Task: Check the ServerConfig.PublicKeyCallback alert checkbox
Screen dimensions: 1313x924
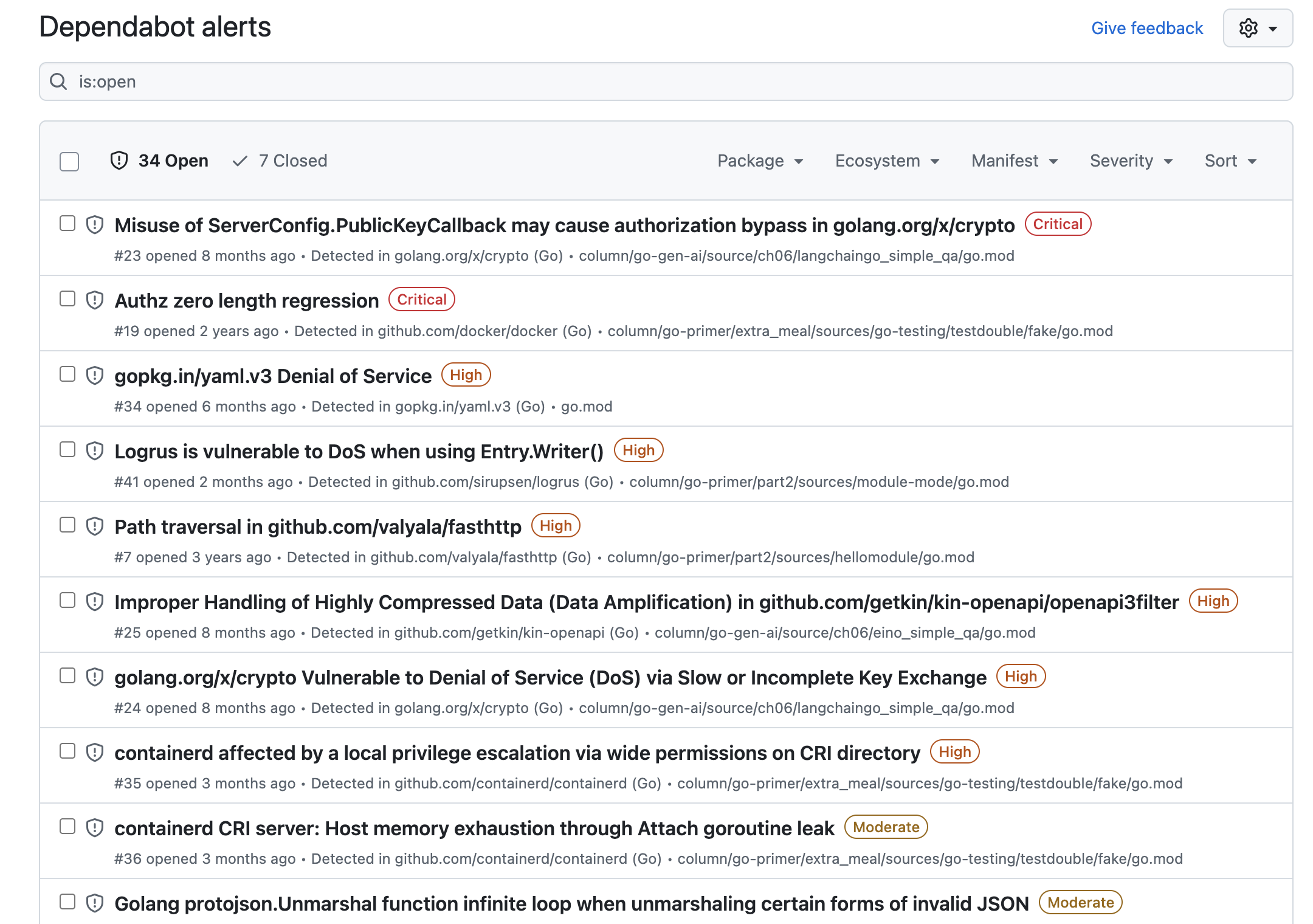Action: pyautogui.click(x=67, y=223)
